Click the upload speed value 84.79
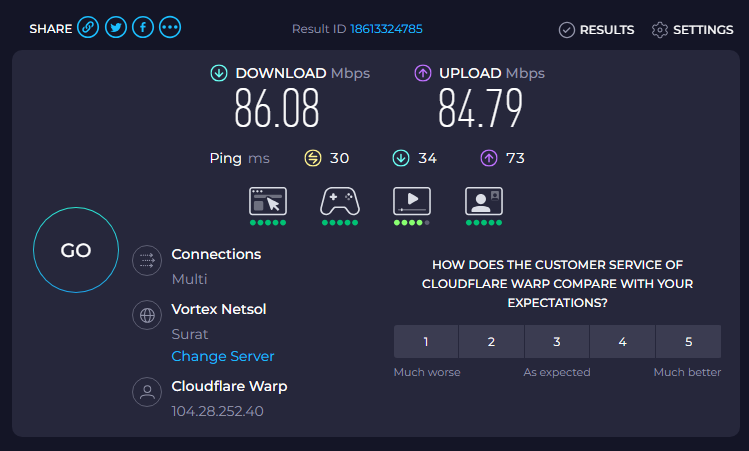Image resolution: width=749 pixels, height=451 pixels. [x=481, y=108]
